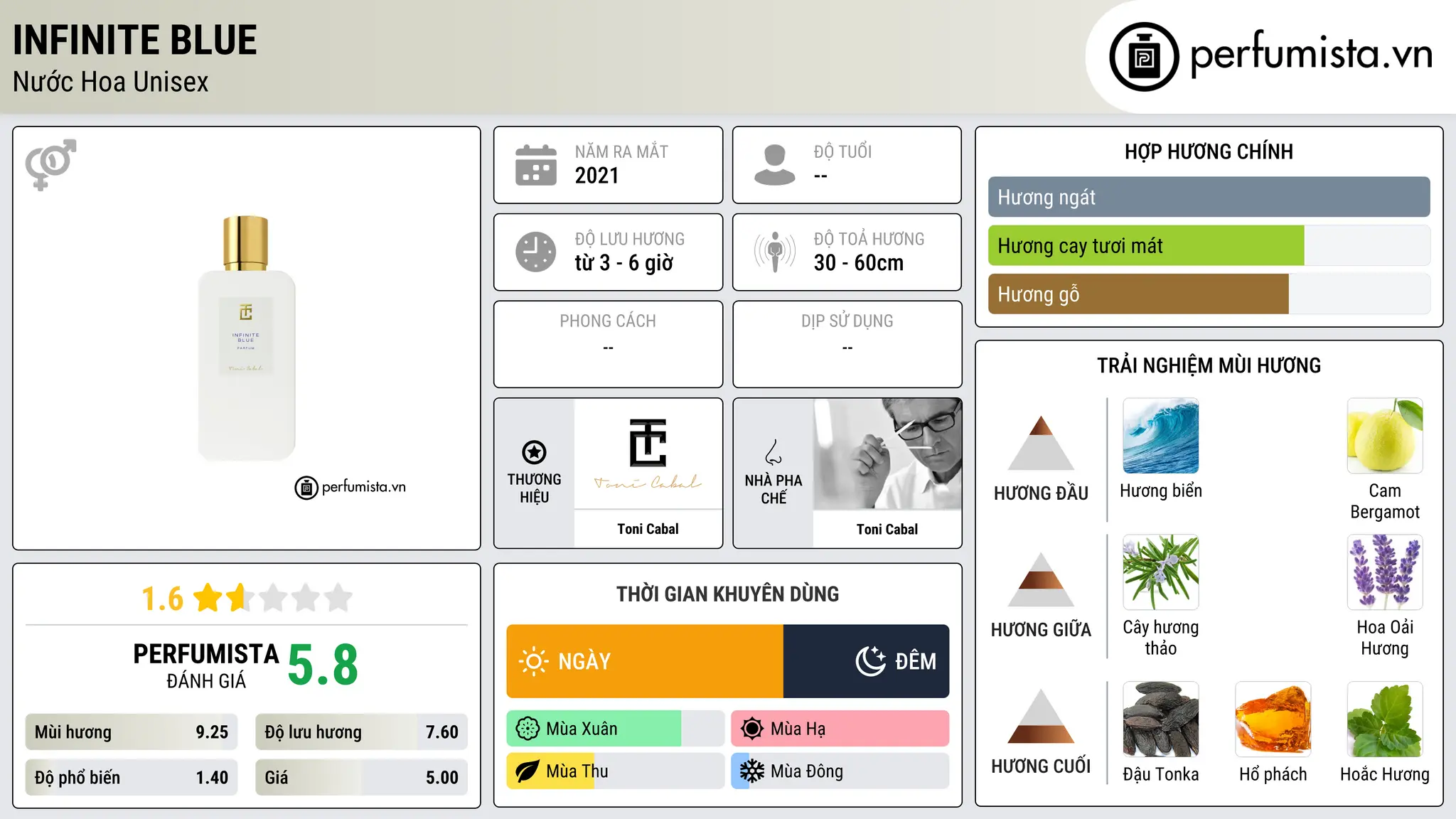Viewport: 1456px width, 819px height.
Task: Click the flower icon for Mùa Xuân
Action: (x=528, y=729)
